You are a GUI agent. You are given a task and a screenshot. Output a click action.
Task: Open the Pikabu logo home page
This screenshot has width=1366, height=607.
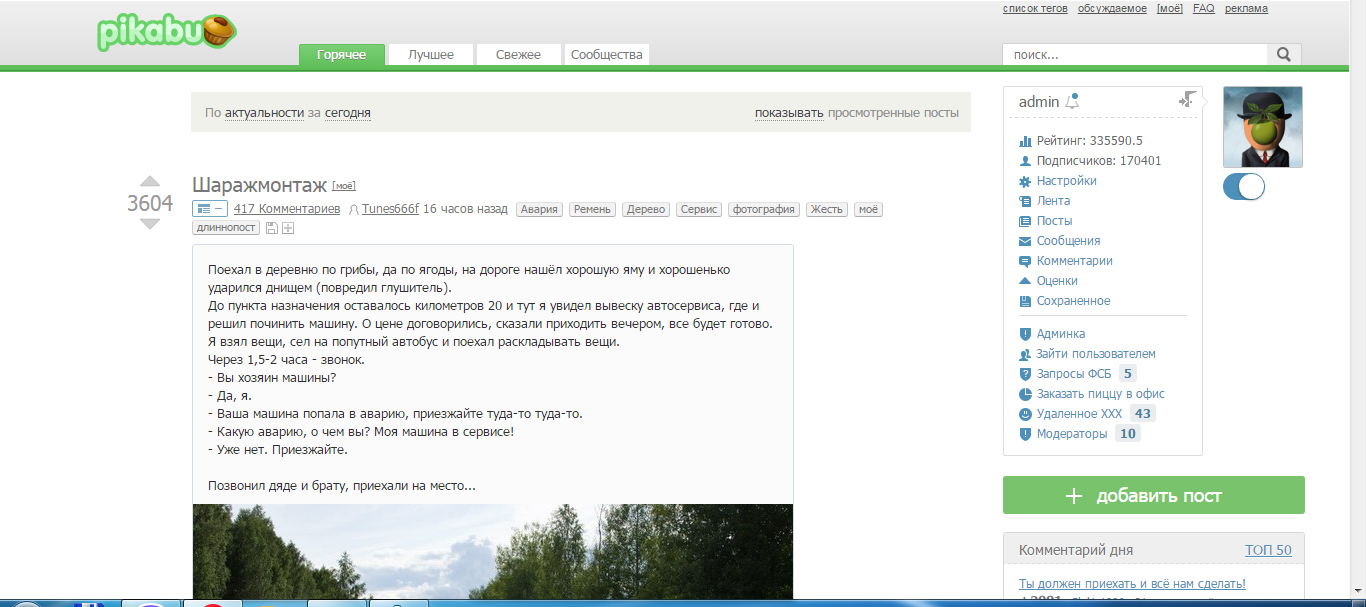pos(167,33)
